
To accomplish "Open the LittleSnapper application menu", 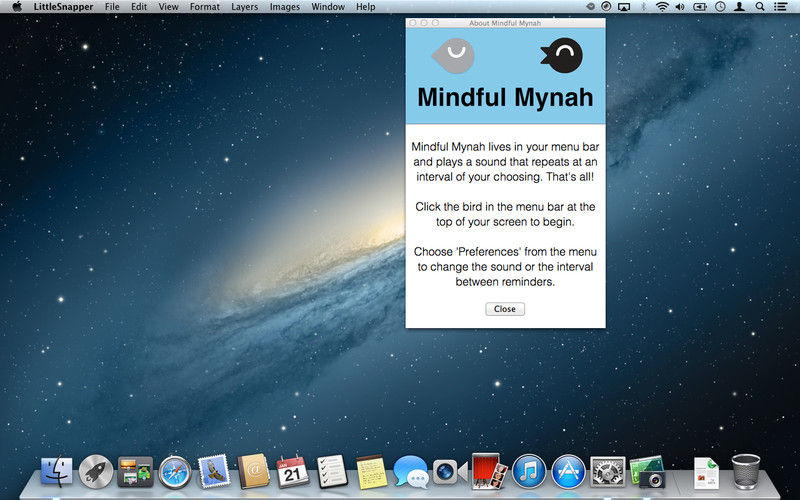I will coord(63,7).
